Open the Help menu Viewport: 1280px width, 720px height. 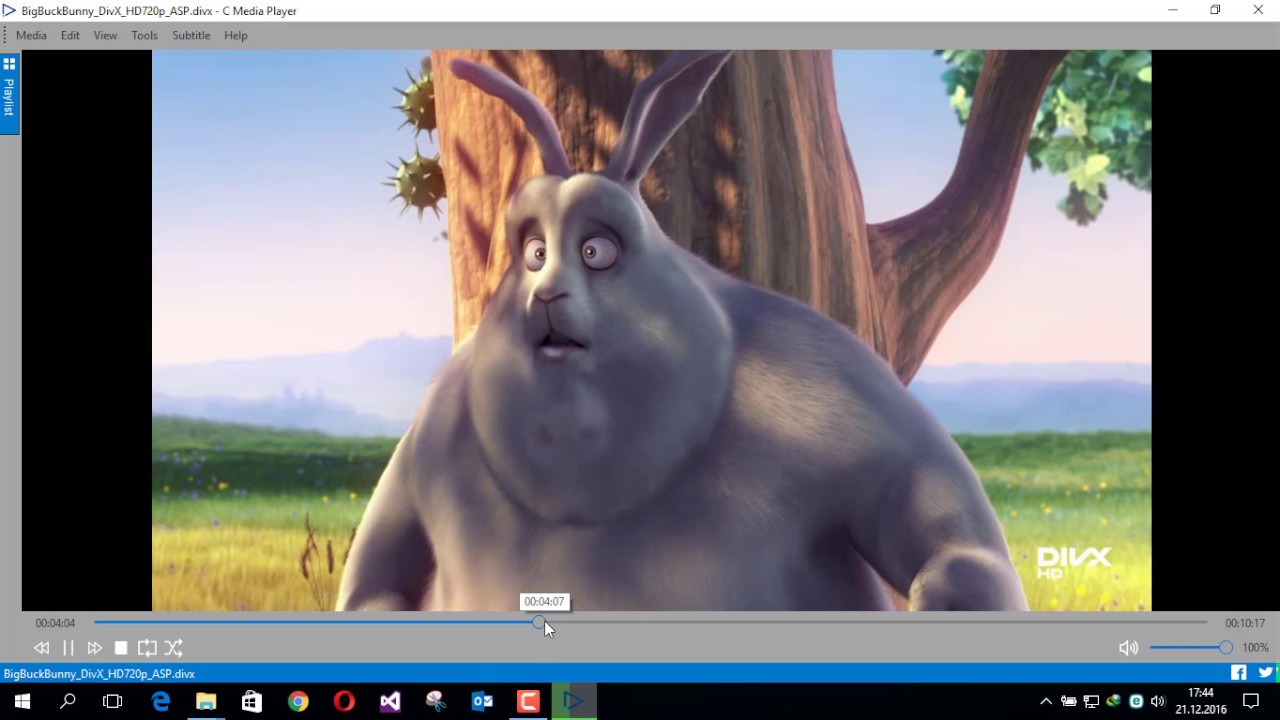point(236,35)
